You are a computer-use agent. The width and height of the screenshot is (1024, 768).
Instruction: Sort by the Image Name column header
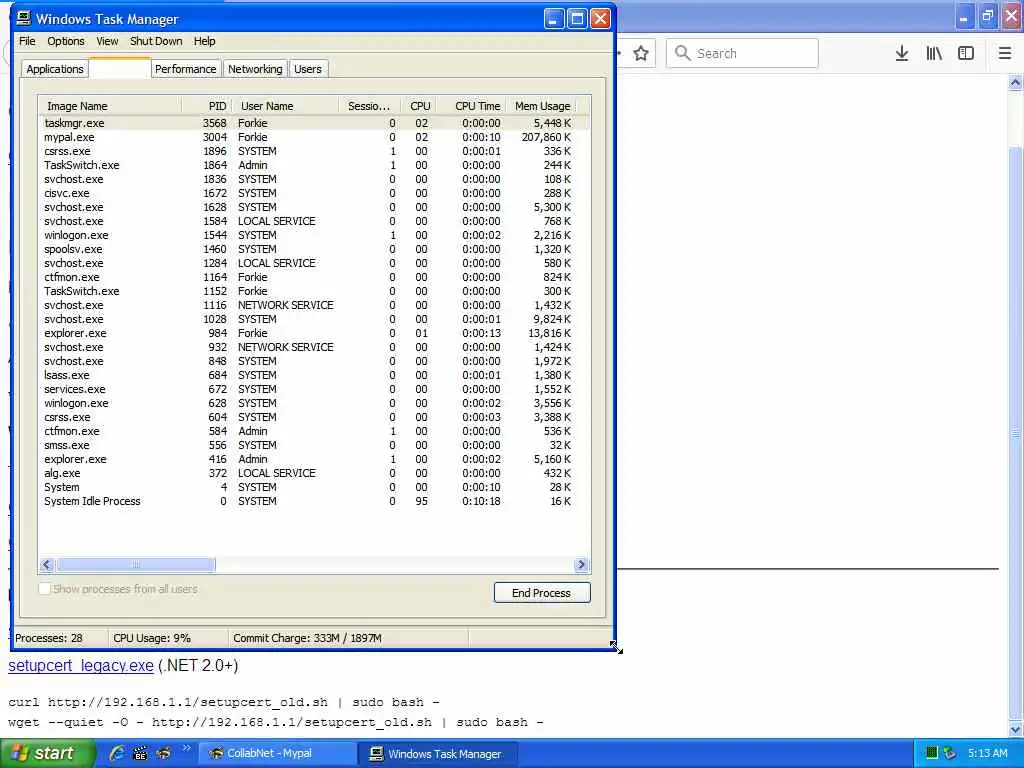[110, 106]
